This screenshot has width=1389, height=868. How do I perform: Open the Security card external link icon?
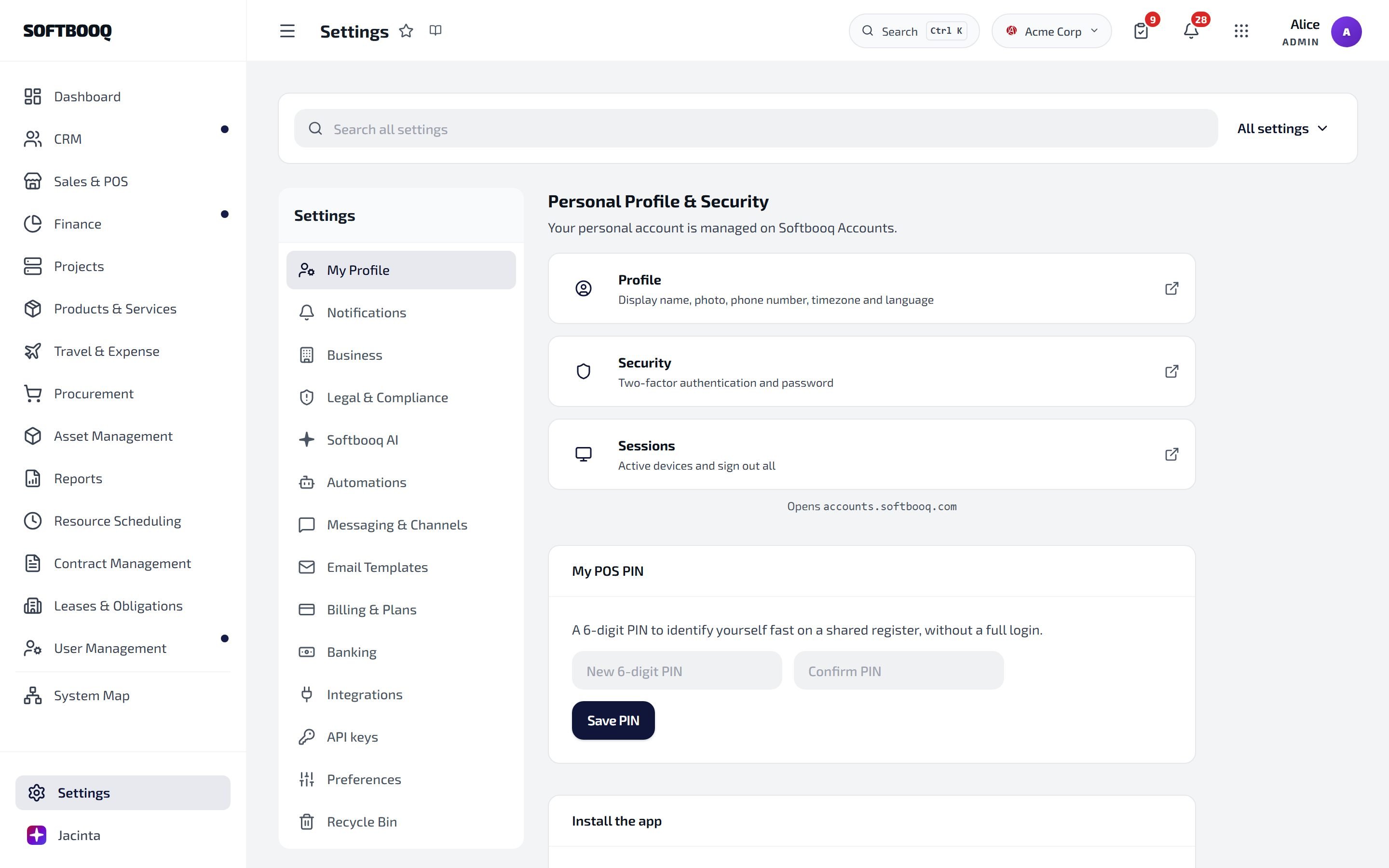tap(1171, 371)
